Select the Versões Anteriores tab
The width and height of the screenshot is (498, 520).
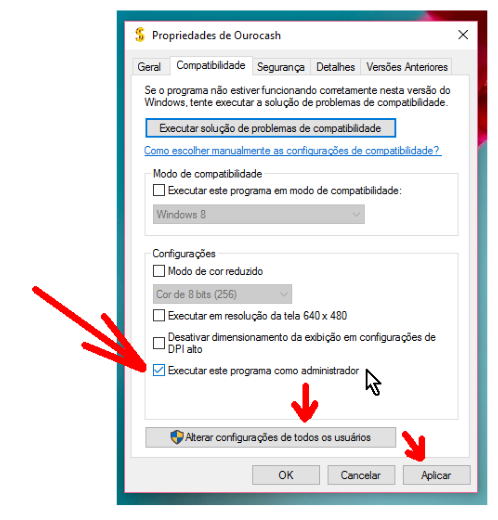pyautogui.click(x=406, y=67)
